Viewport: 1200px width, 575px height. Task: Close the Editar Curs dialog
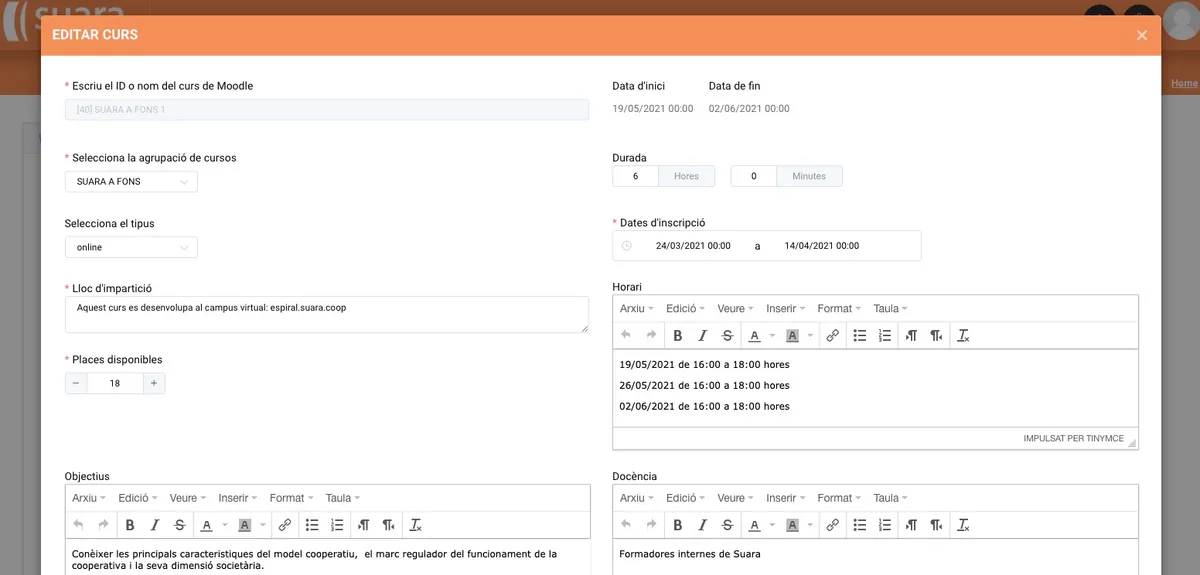(x=1142, y=35)
